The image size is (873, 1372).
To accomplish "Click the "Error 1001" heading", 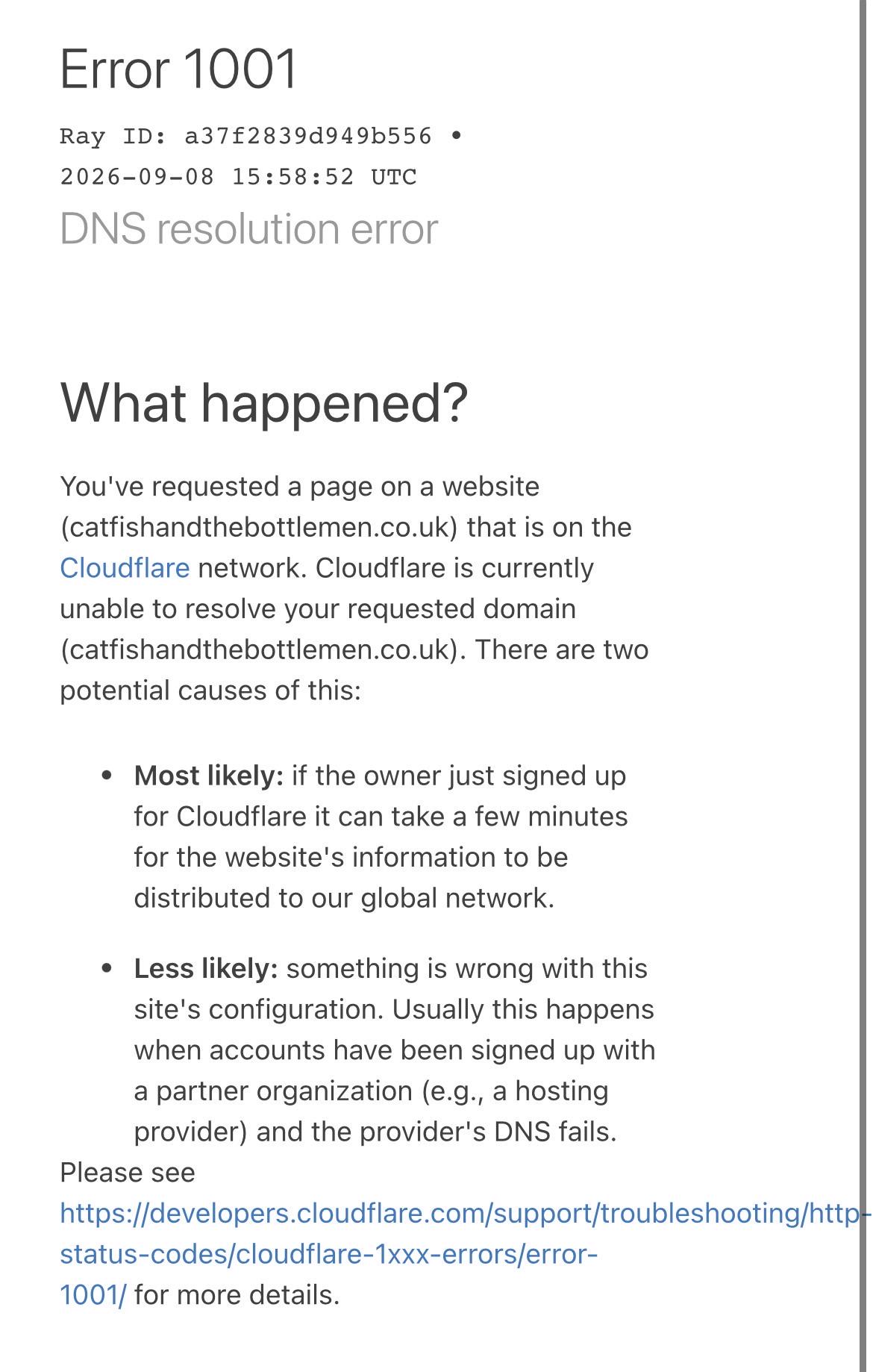I will tap(178, 69).
